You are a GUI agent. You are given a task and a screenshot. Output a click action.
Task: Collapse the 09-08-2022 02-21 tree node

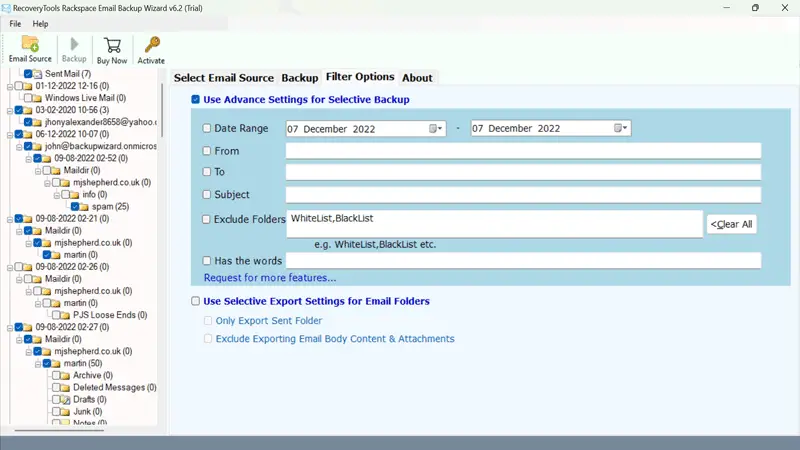click(x=8, y=219)
